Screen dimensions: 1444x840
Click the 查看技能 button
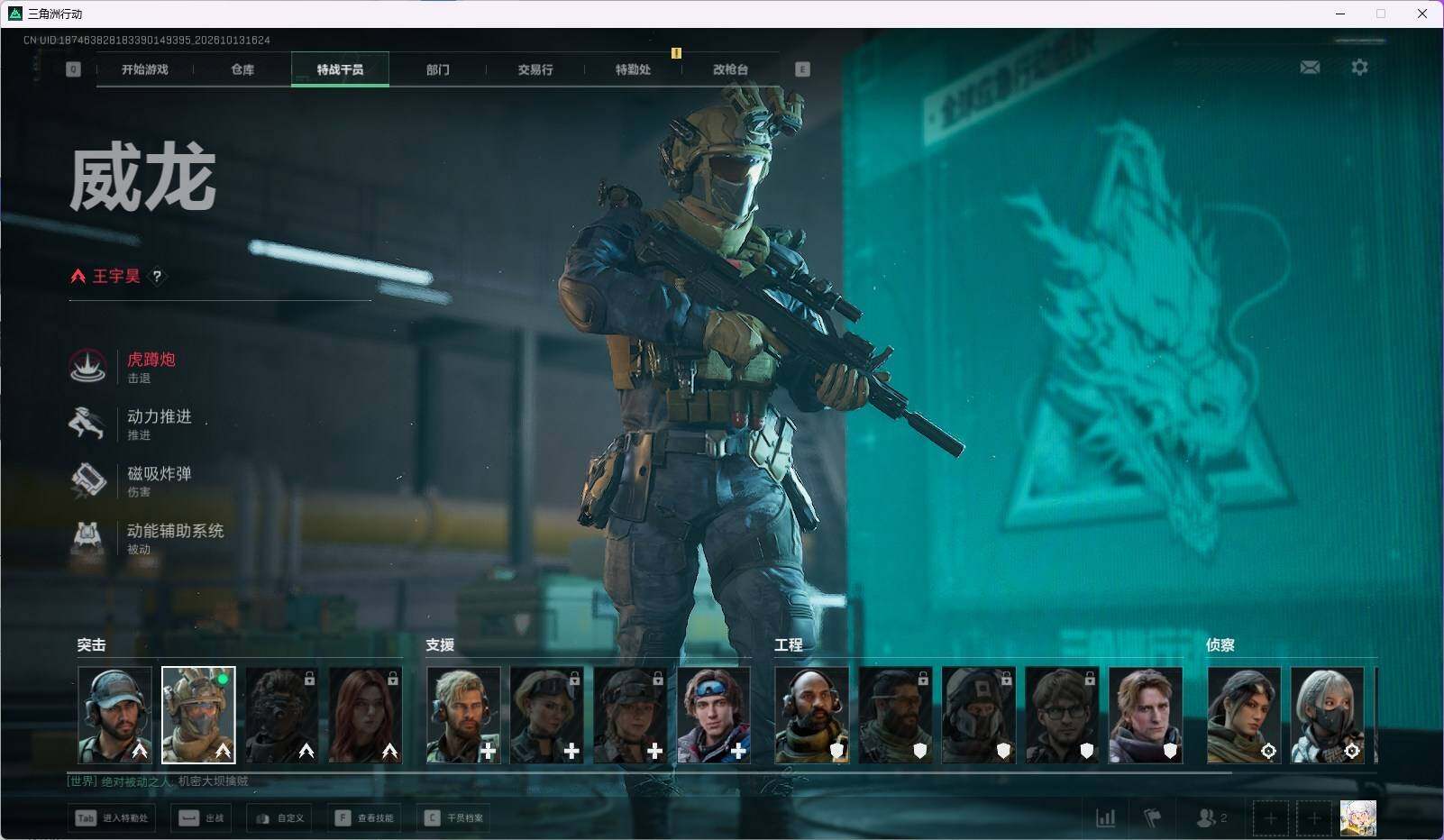(x=364, y=818)
